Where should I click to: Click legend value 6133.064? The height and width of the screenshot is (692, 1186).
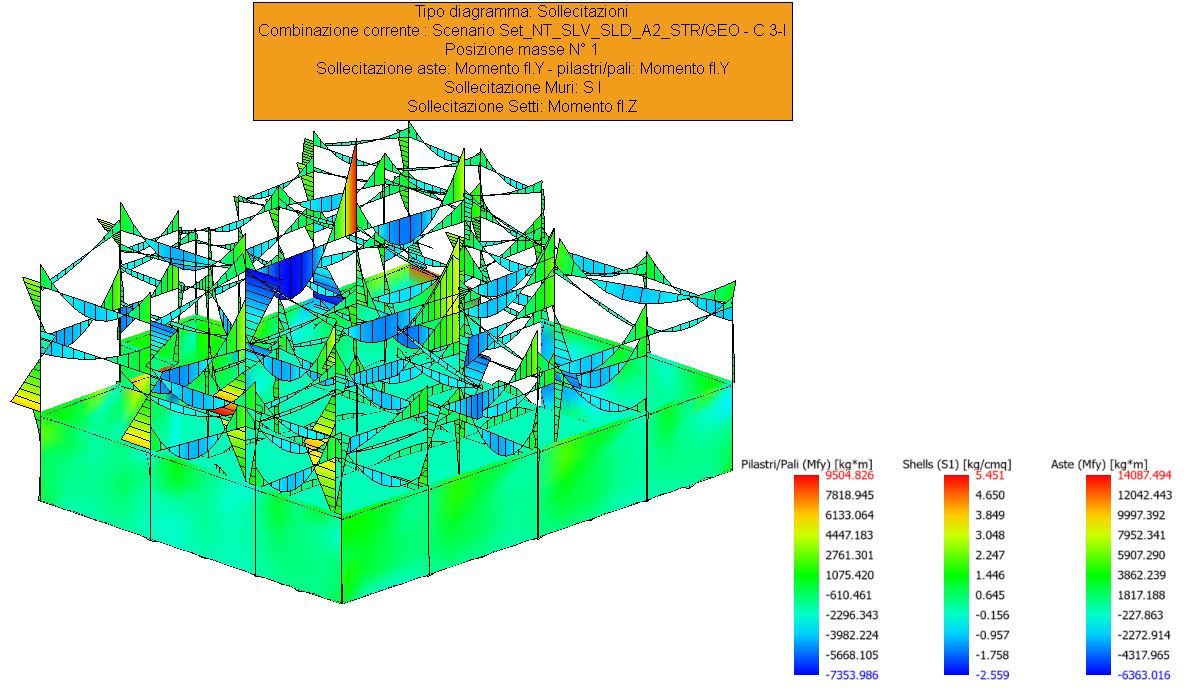[849, 515]
